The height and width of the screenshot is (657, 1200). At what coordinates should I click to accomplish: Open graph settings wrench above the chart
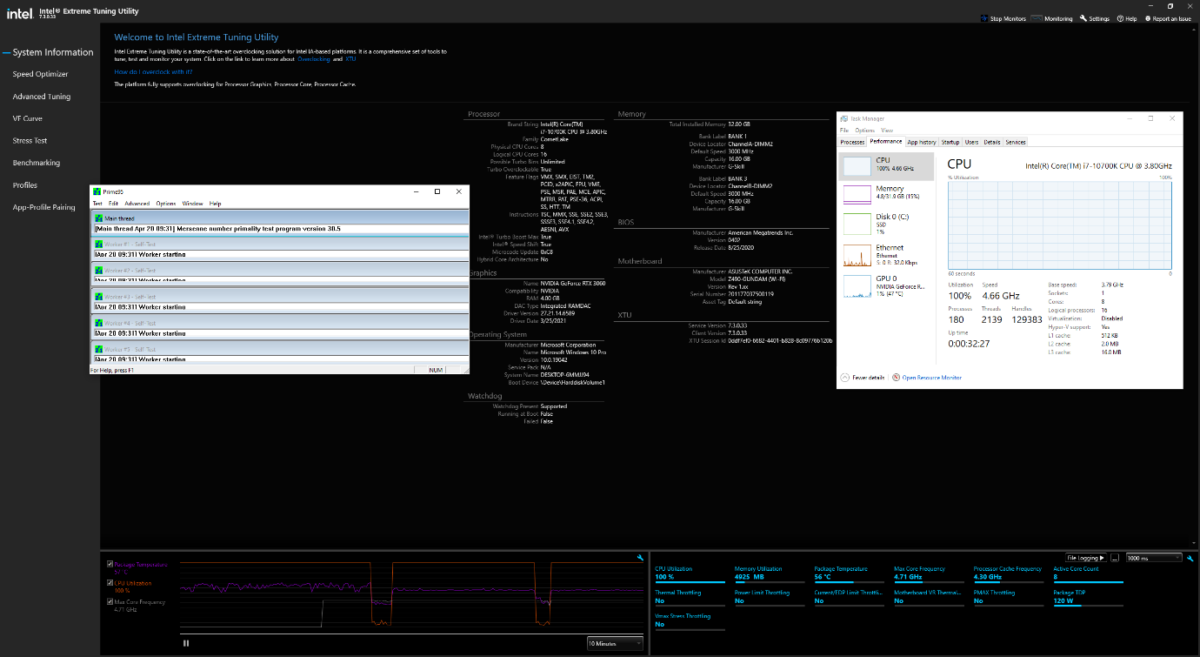point(639,557)
